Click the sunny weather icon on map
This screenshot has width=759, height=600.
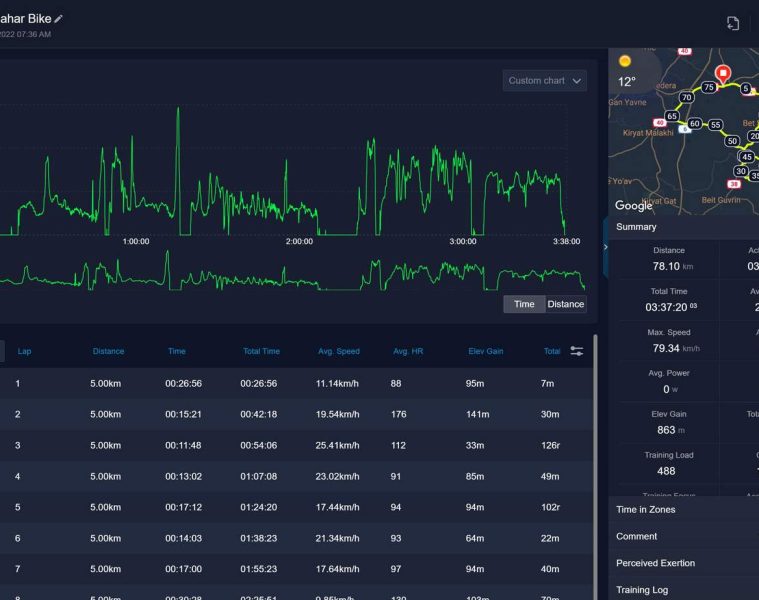[x=625, y=61]
